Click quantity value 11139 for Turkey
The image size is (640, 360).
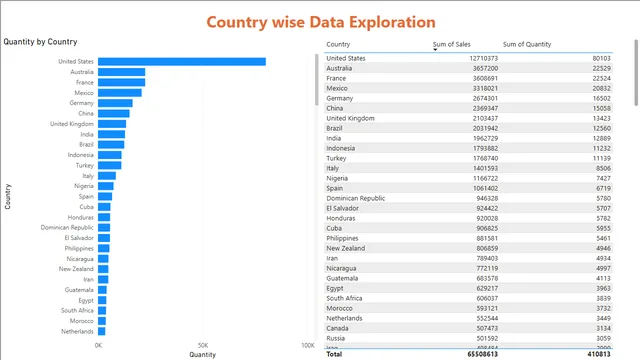602,158
